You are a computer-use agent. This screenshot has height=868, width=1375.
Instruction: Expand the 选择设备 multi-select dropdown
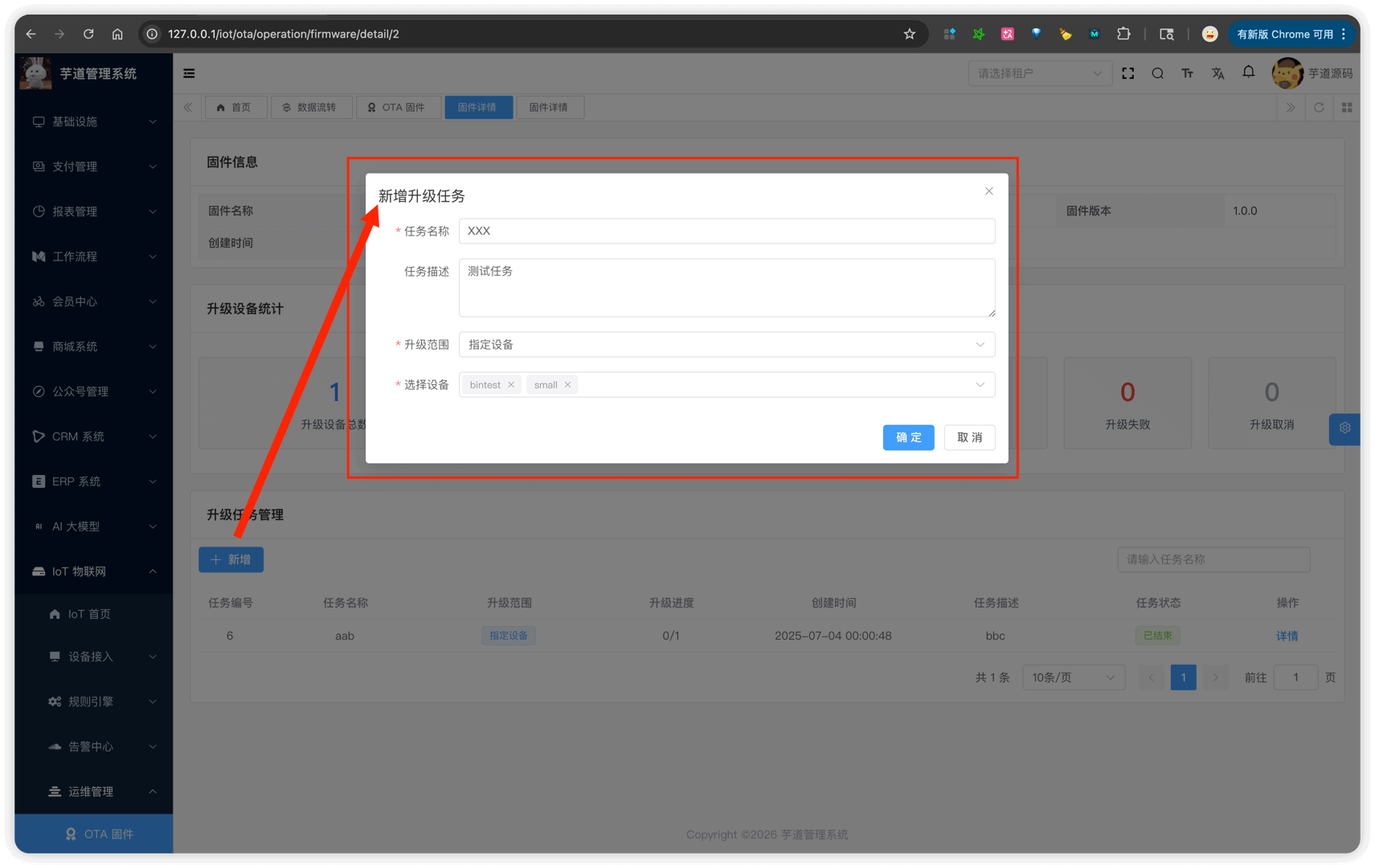(x=980, y=385)
